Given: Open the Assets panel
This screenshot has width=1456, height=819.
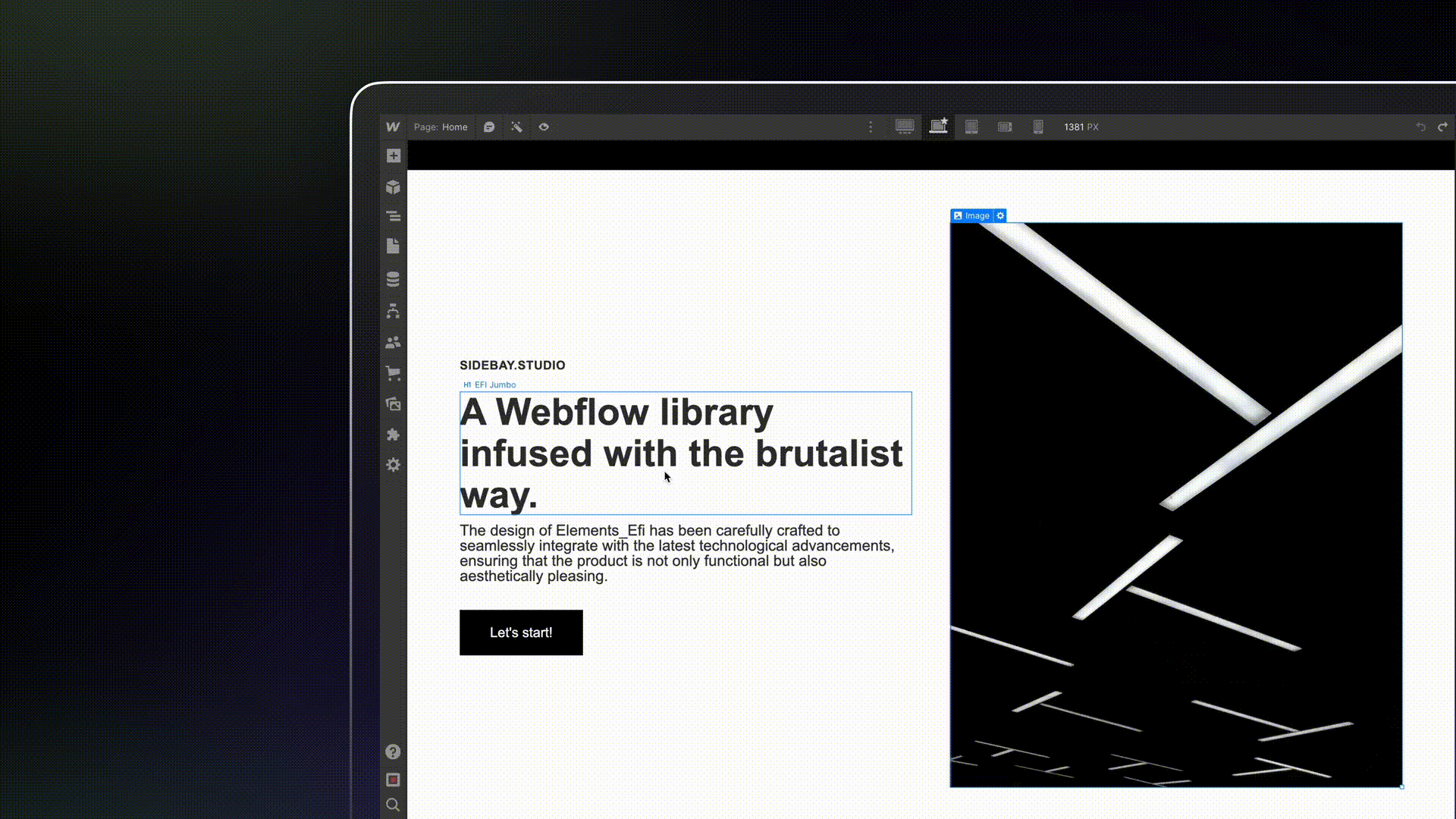Looking at the screenshot, I should coord(394,404).
